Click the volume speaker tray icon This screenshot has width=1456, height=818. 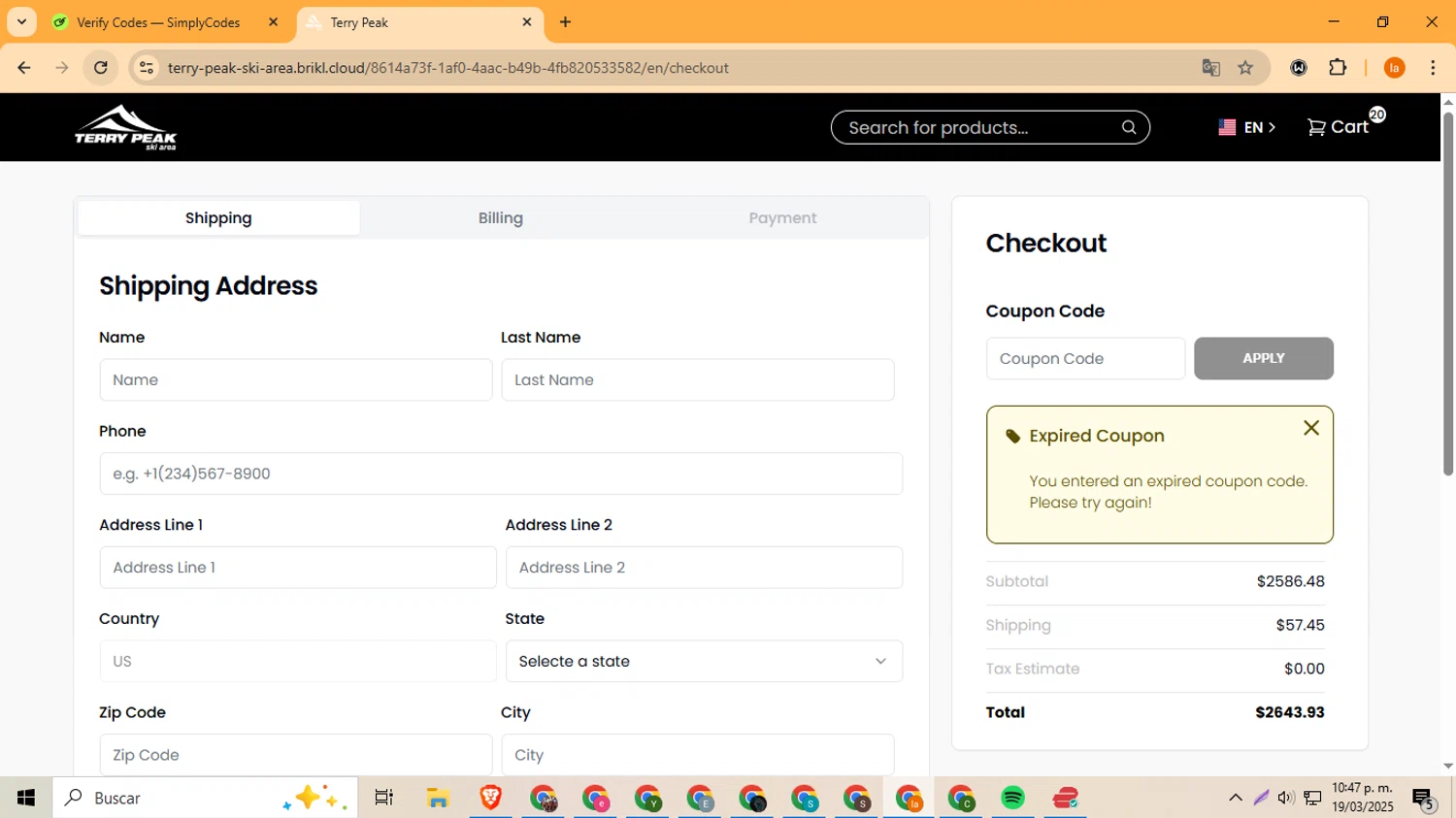coord(1286,798)
